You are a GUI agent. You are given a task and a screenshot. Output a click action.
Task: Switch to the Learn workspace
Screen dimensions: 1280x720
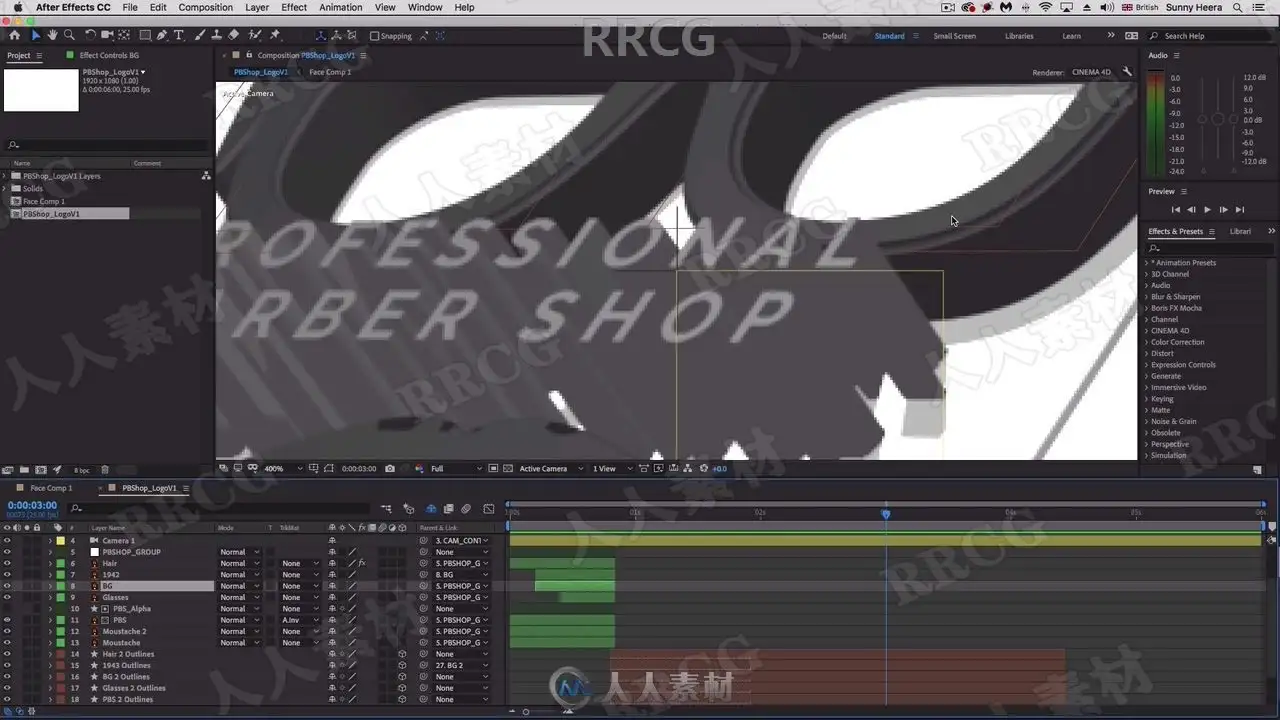tap(1071, 36)
